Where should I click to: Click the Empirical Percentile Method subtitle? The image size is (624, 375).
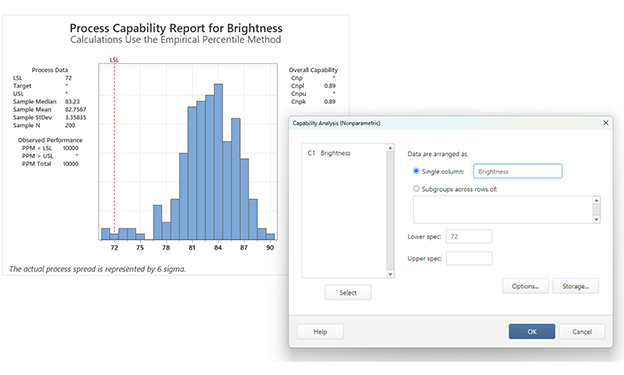[176, 40]
